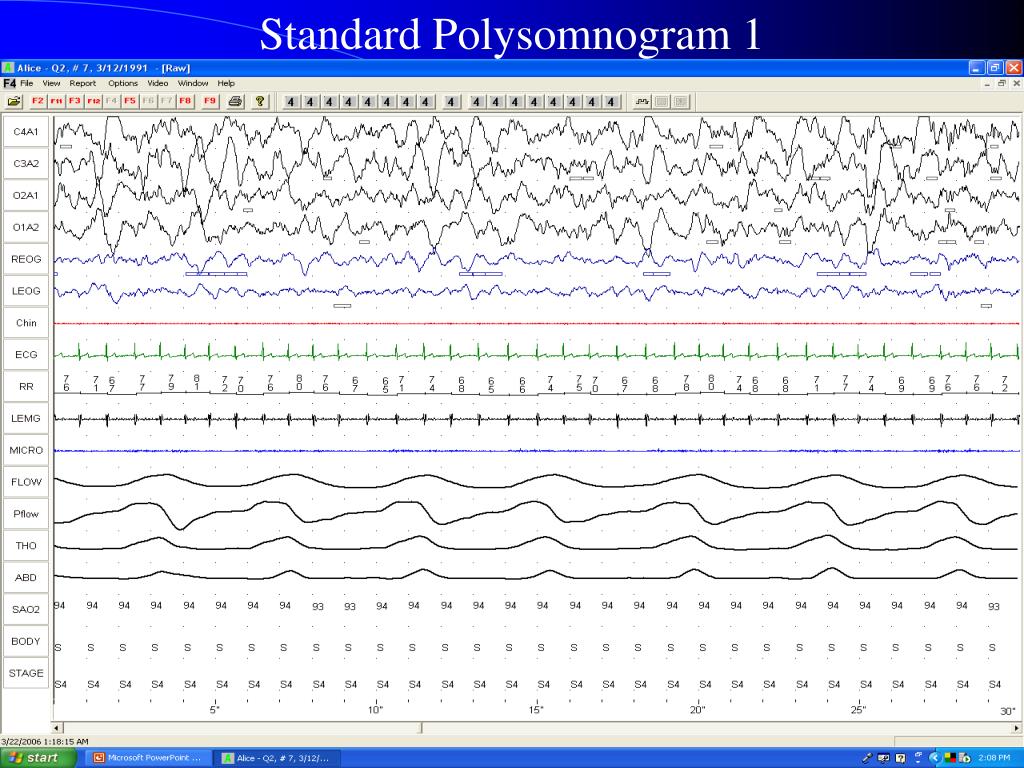Click the Chin channel label button
The width and height of the screenshot is (1024, 768).
pyautogui.click(x=26, y=323)
